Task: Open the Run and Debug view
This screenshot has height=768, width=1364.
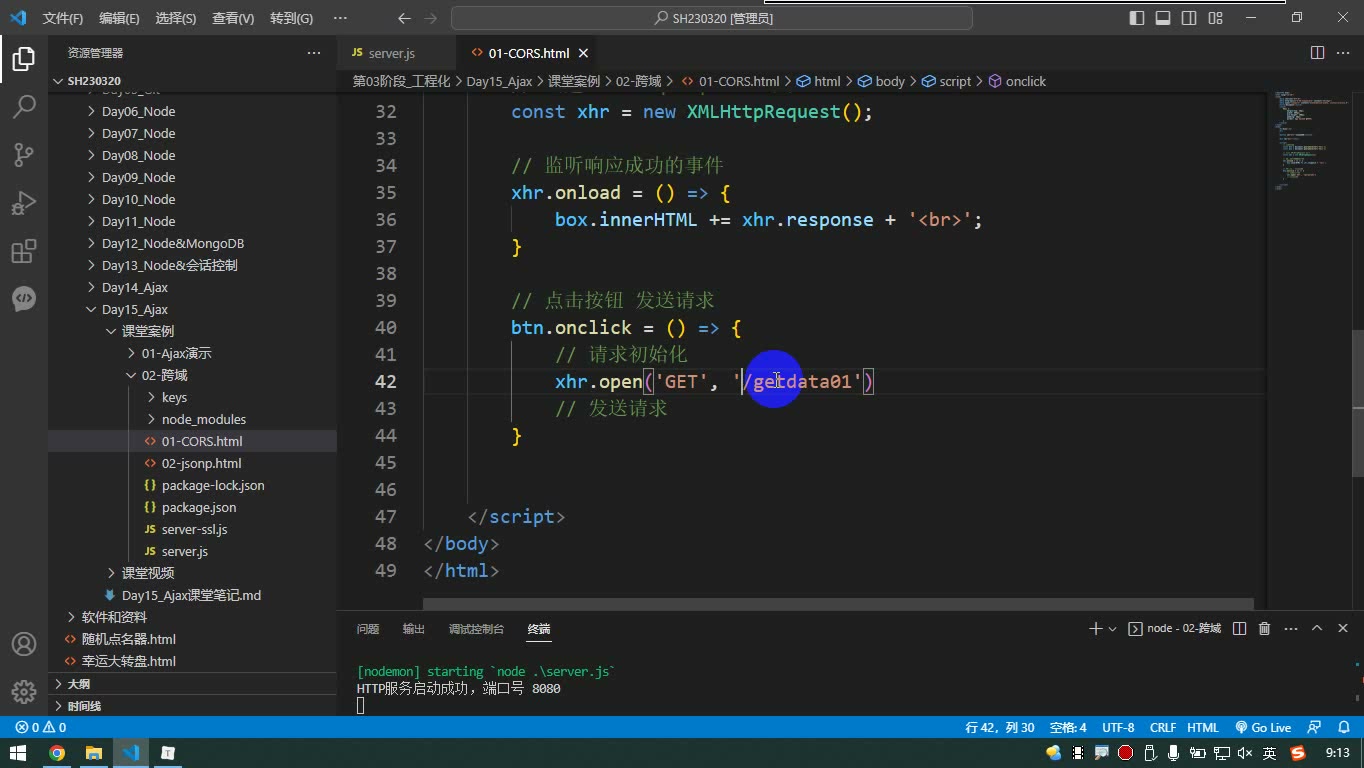Action: point(24,203)
